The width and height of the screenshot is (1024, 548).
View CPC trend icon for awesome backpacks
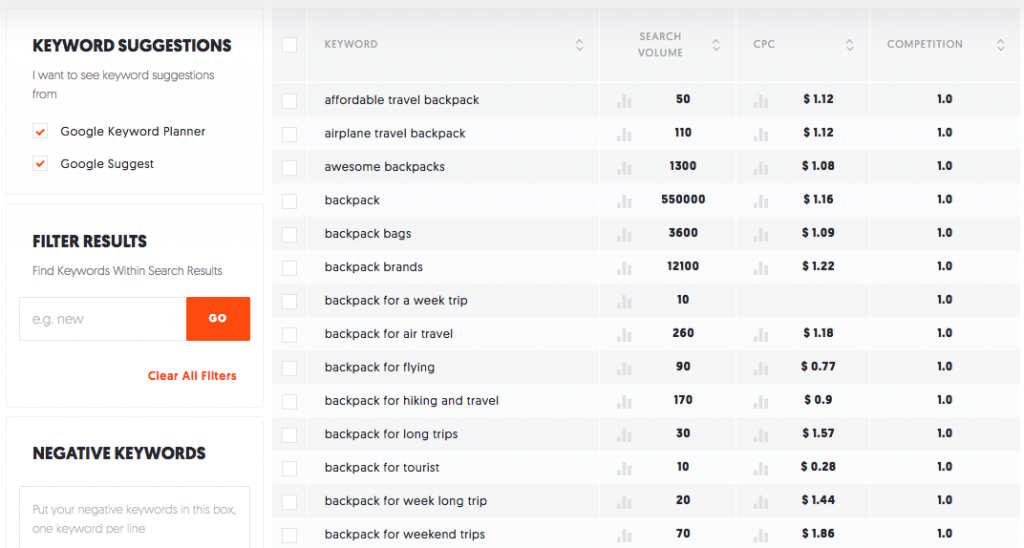pos(761,167)
